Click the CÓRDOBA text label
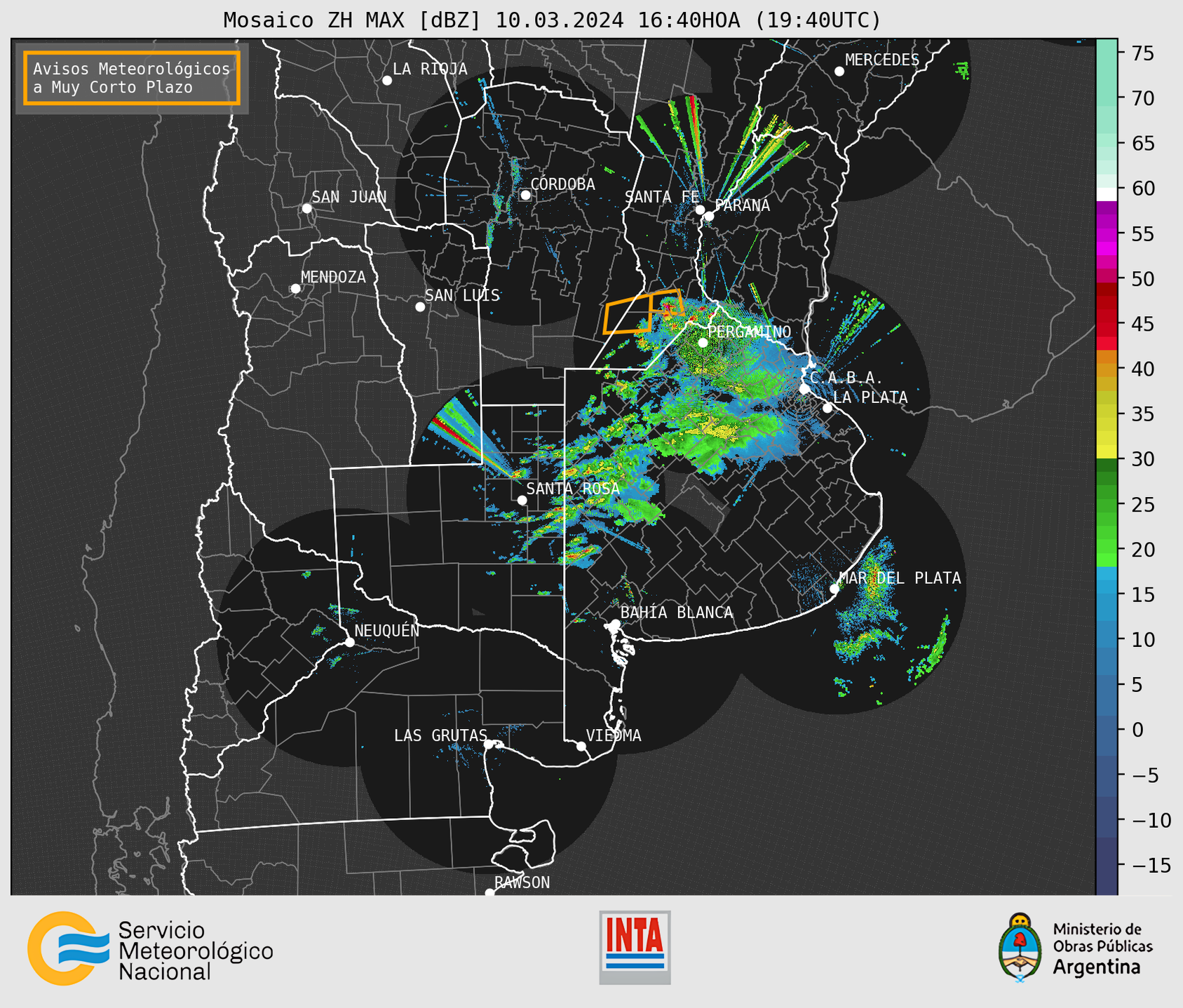 (562, 184)
